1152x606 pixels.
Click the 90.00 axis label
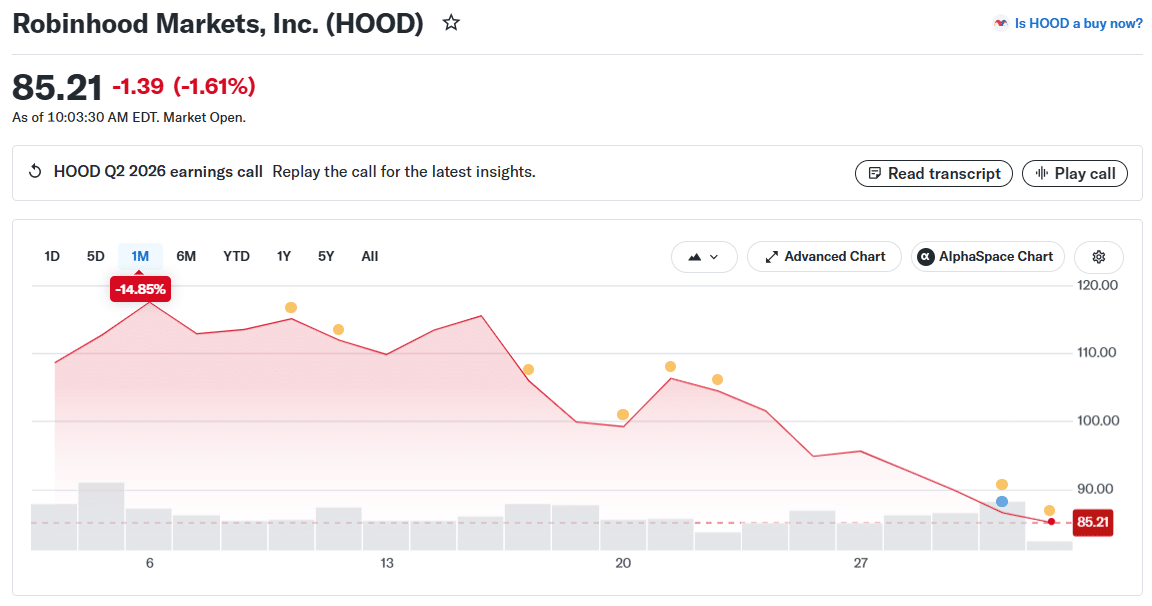[1095, 489]
